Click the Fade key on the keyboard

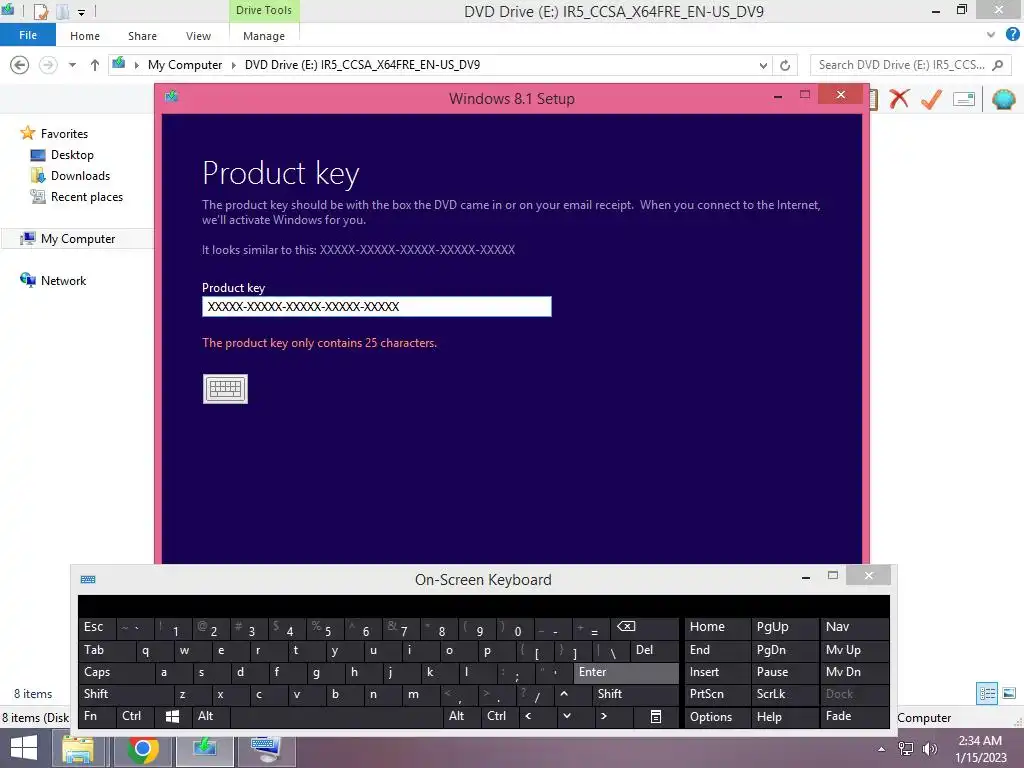coord(854,716)
